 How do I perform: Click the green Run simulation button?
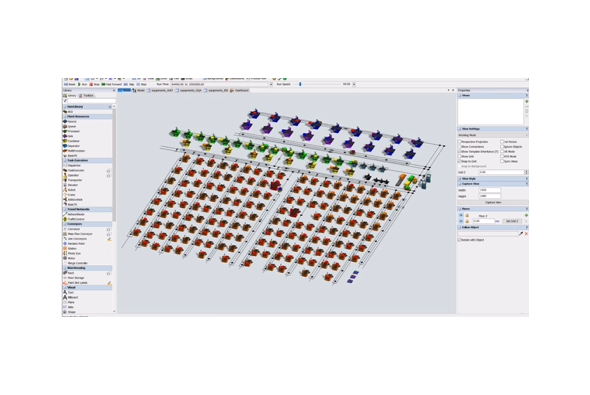pyautogui.click(x=82, y=85)
